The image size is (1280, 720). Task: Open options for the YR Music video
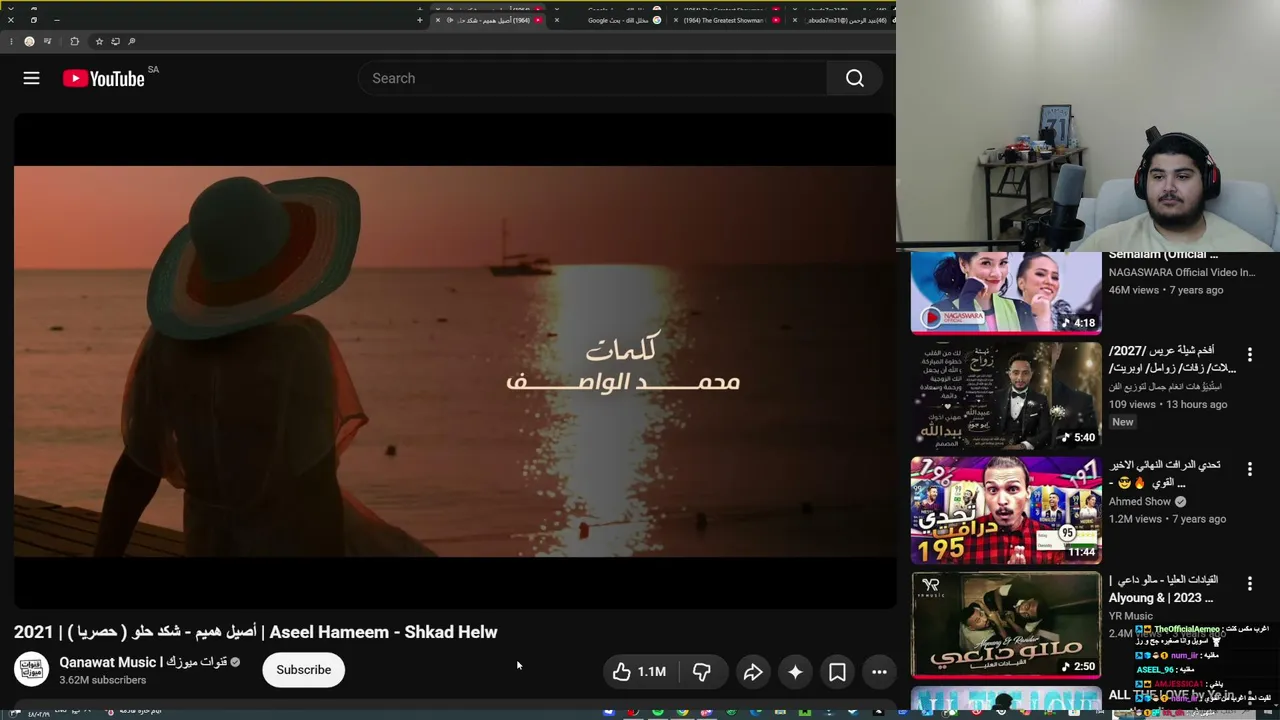point(1249,584)
